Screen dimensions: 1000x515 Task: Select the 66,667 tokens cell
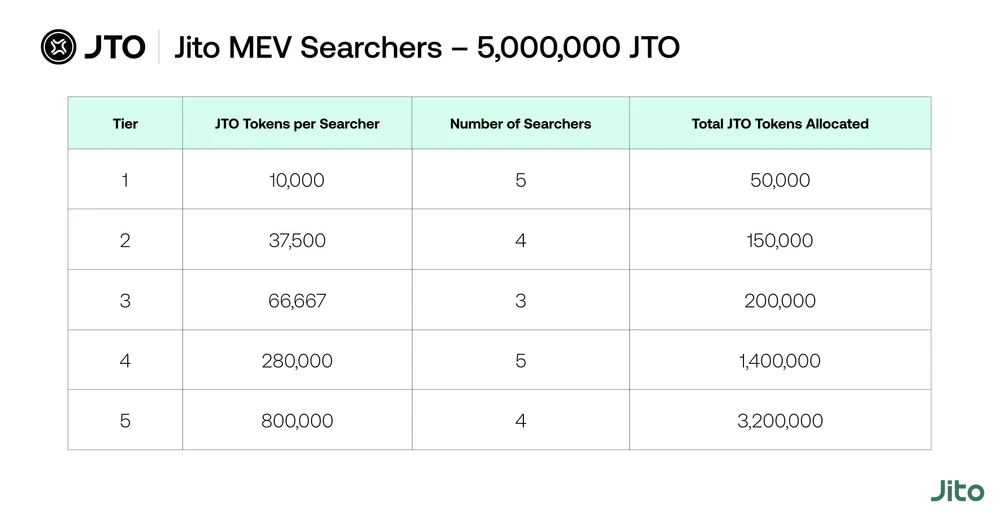point(297,301)
